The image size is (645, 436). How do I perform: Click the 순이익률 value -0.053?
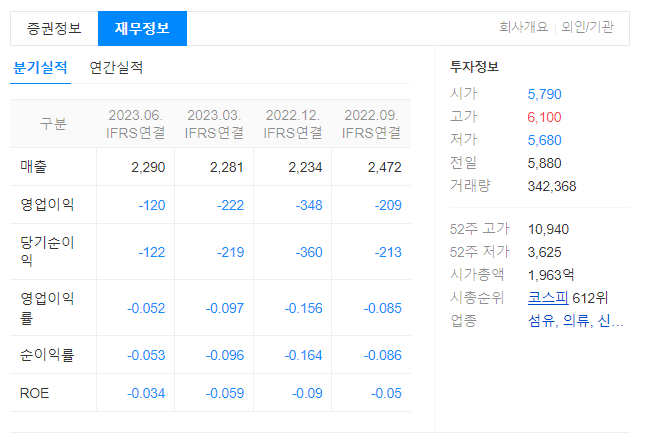pyautogui.click(x=146, y=355)
